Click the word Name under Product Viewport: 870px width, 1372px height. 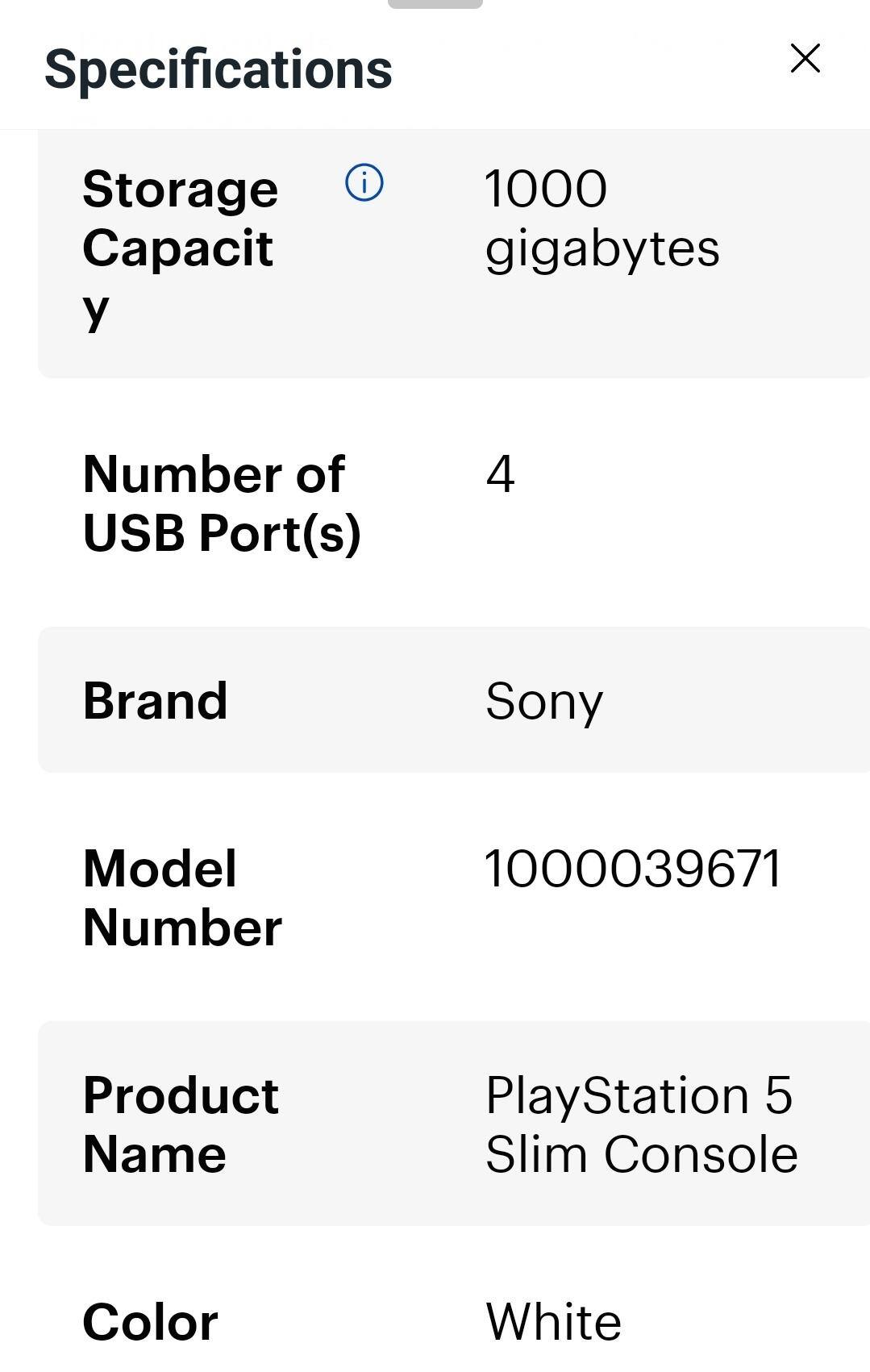[x=154, y=1154]
